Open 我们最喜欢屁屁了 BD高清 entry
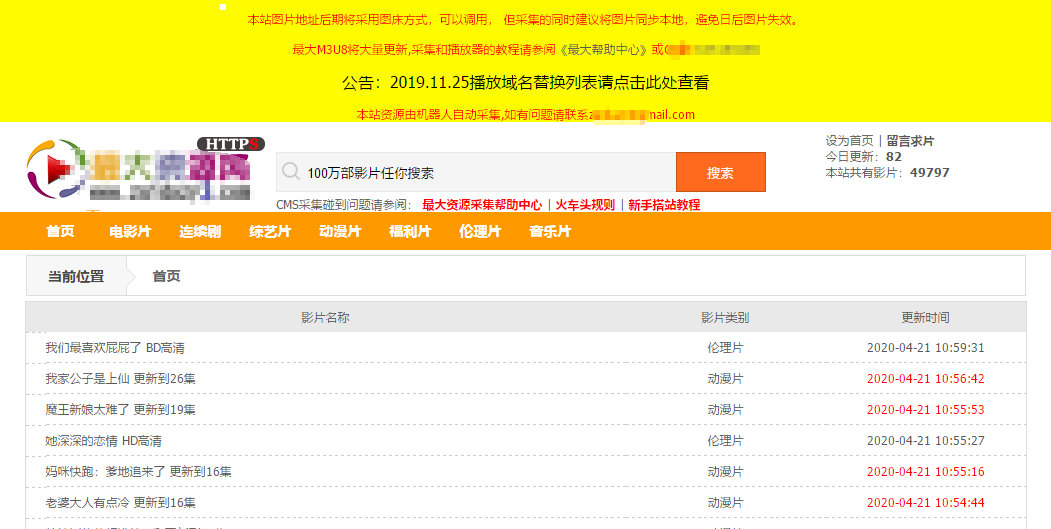Image resolution: width=1051 pixels, height=529 pixels. pyautogui.click(x=115, y=348)
